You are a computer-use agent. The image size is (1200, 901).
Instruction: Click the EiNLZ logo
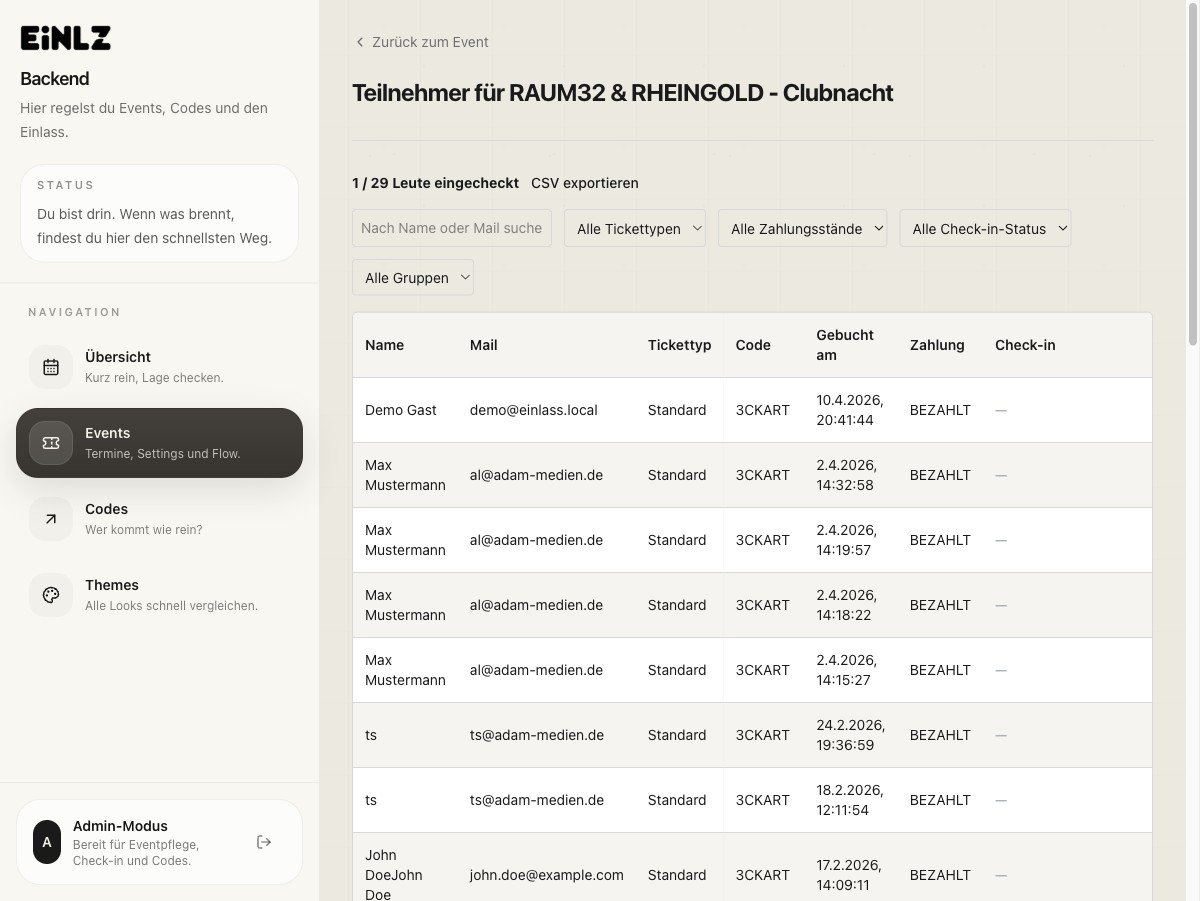pos(65,37)
